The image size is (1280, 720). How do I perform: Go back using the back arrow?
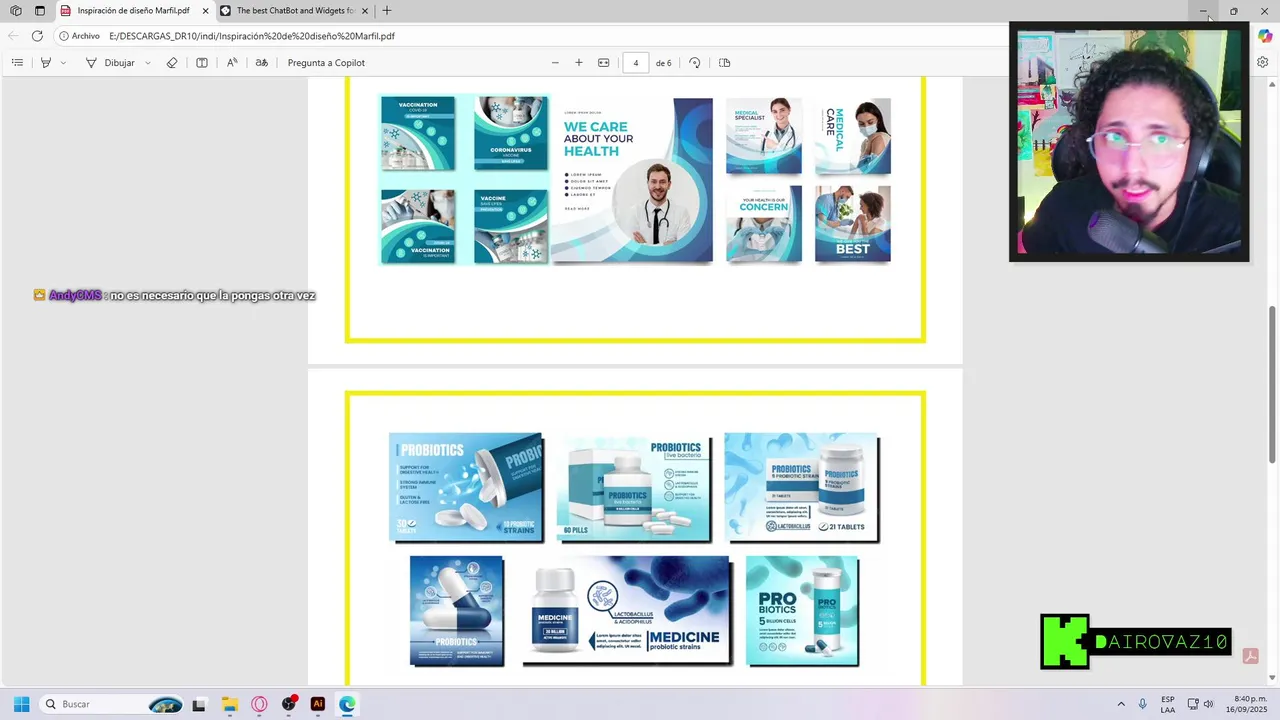pyautogui.click(x=13, y=36)
